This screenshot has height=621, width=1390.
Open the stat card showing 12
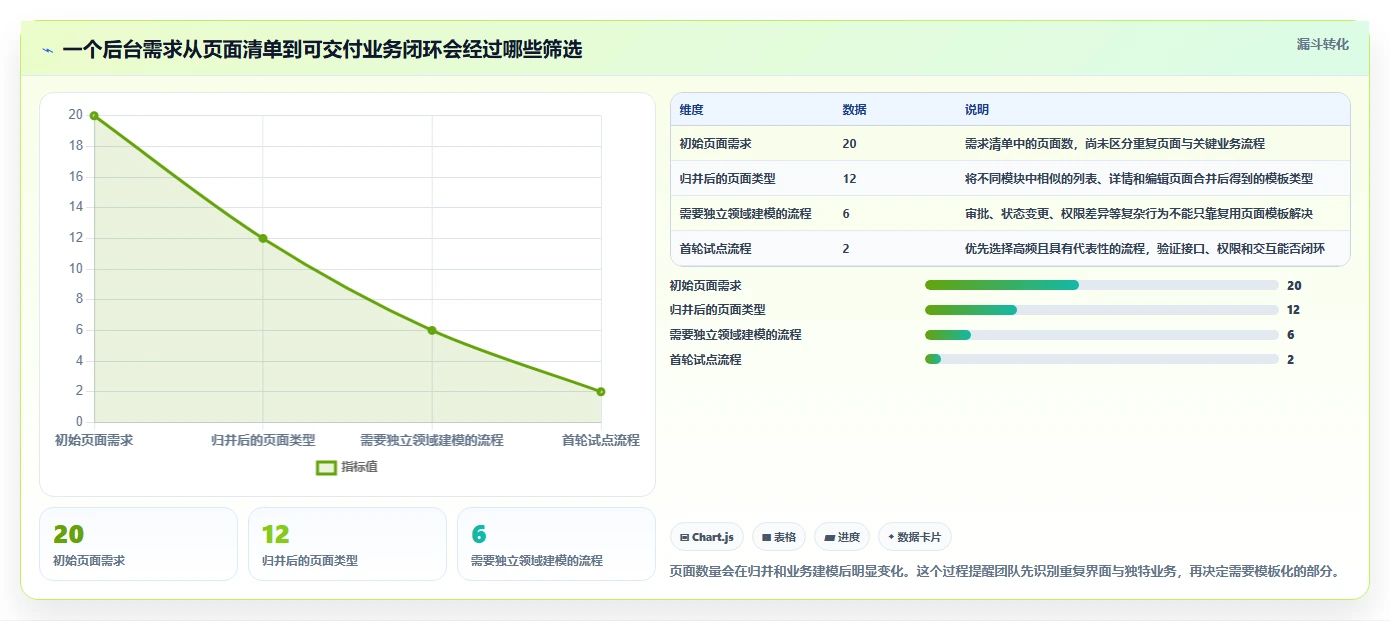click(x=347, y=544)
